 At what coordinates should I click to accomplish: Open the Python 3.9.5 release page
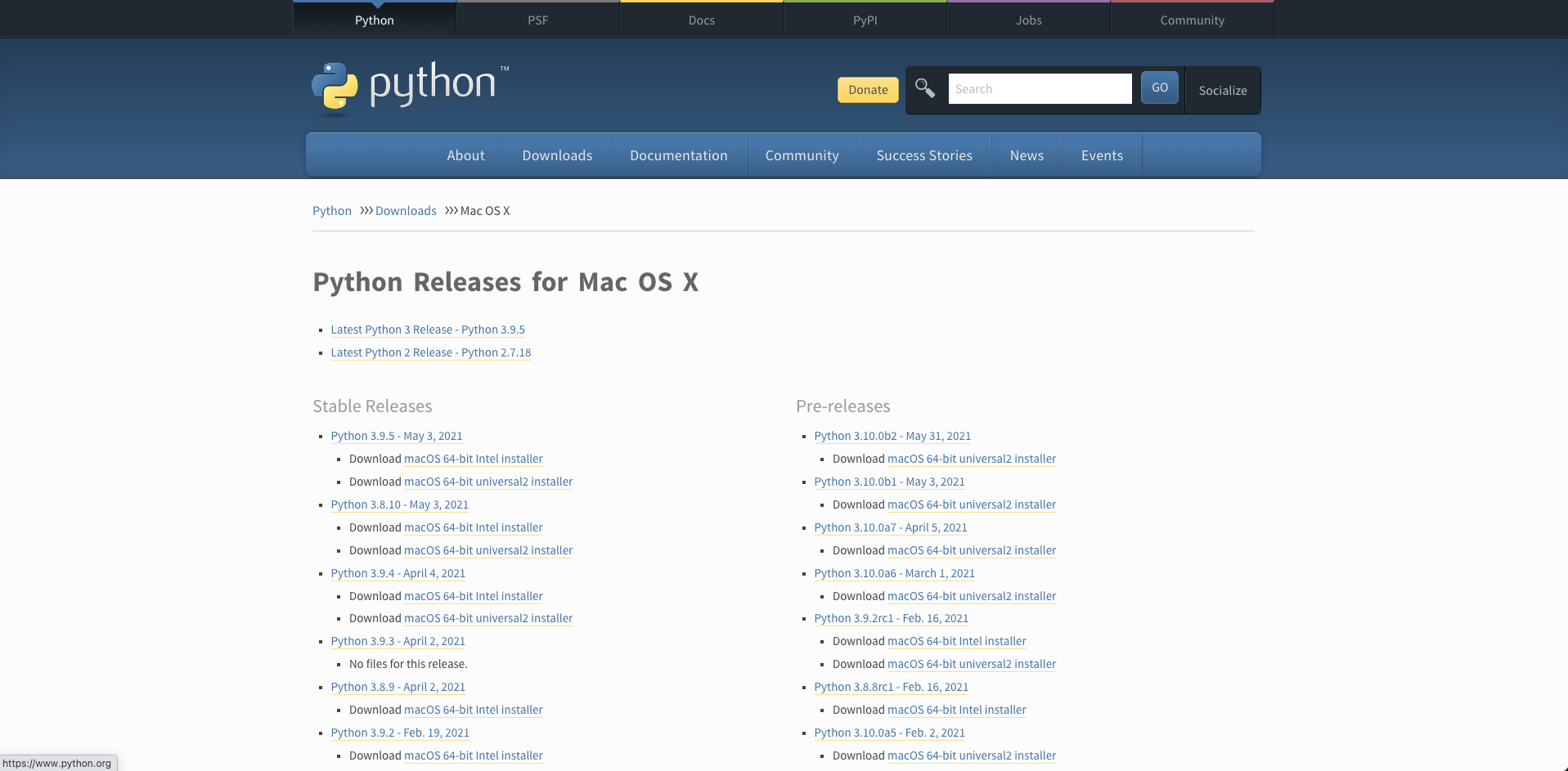[396, 436]
